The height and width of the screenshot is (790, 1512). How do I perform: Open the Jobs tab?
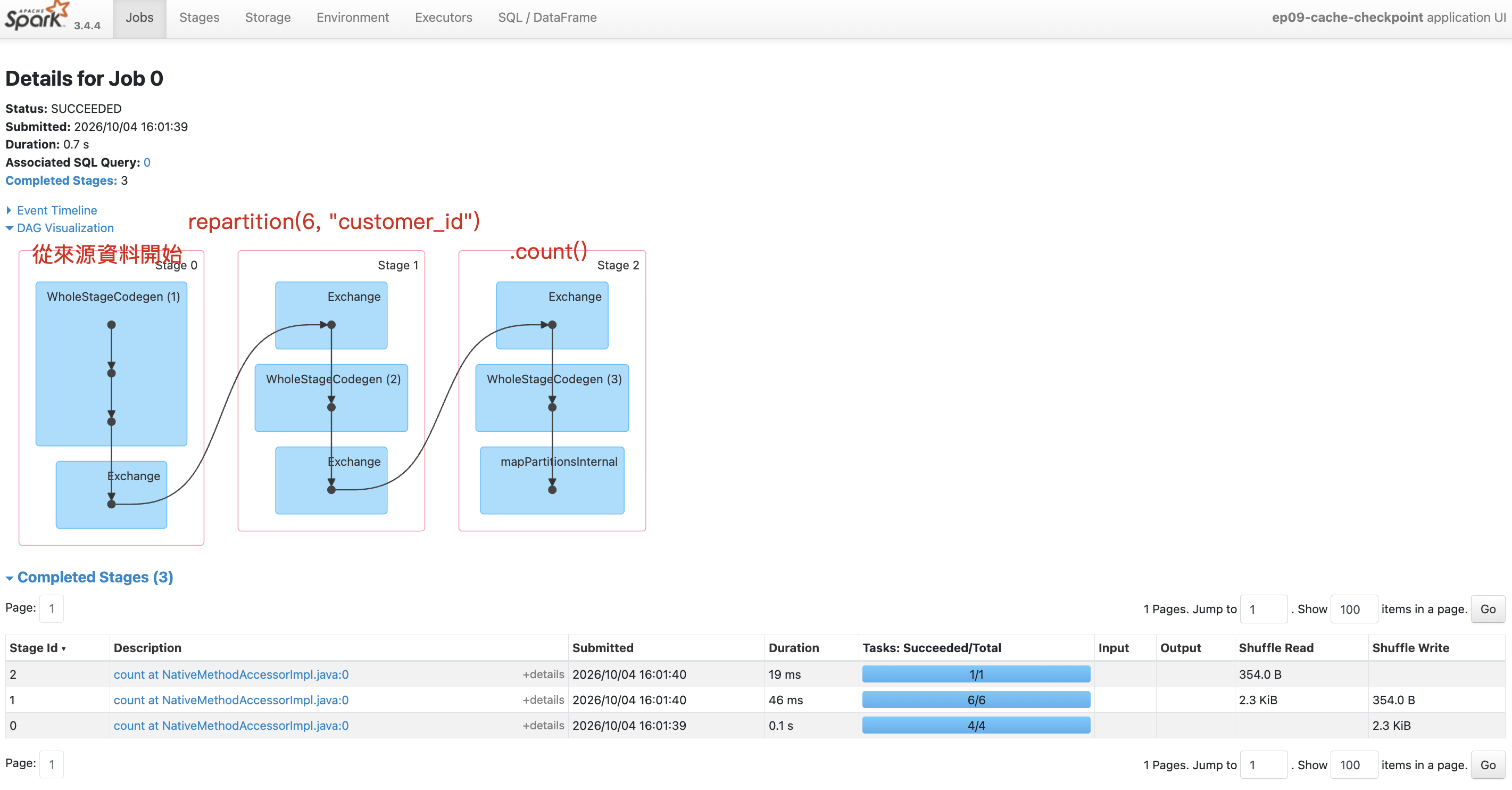(139, 18)
